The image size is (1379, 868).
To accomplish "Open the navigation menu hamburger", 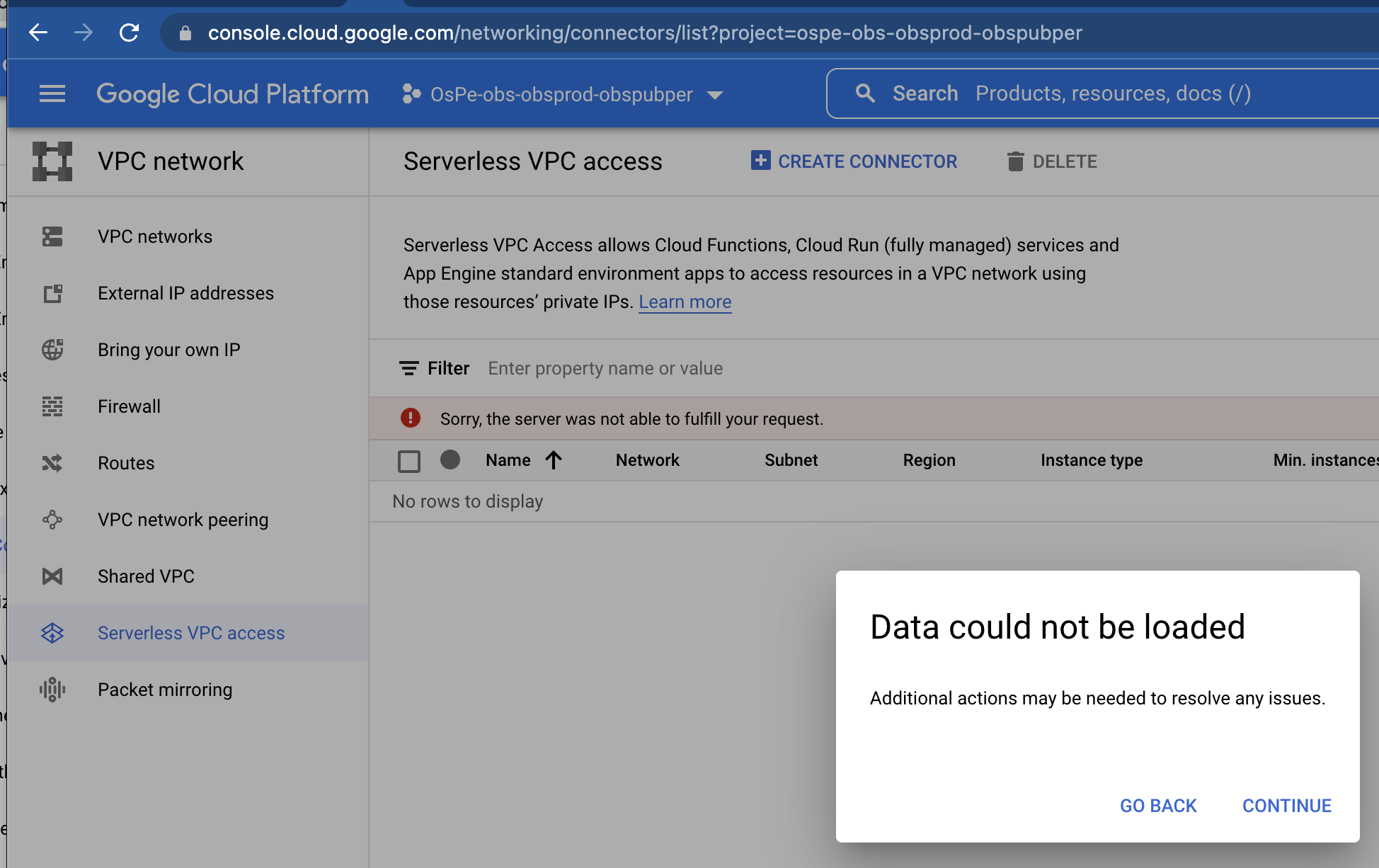I will (52, 93).
